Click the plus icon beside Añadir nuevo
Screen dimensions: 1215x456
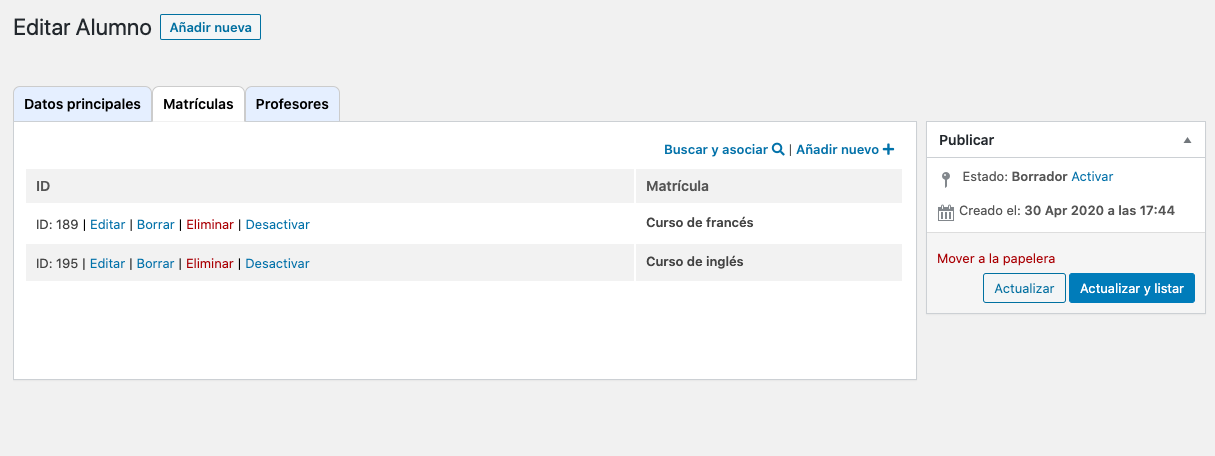coord(888,150)
